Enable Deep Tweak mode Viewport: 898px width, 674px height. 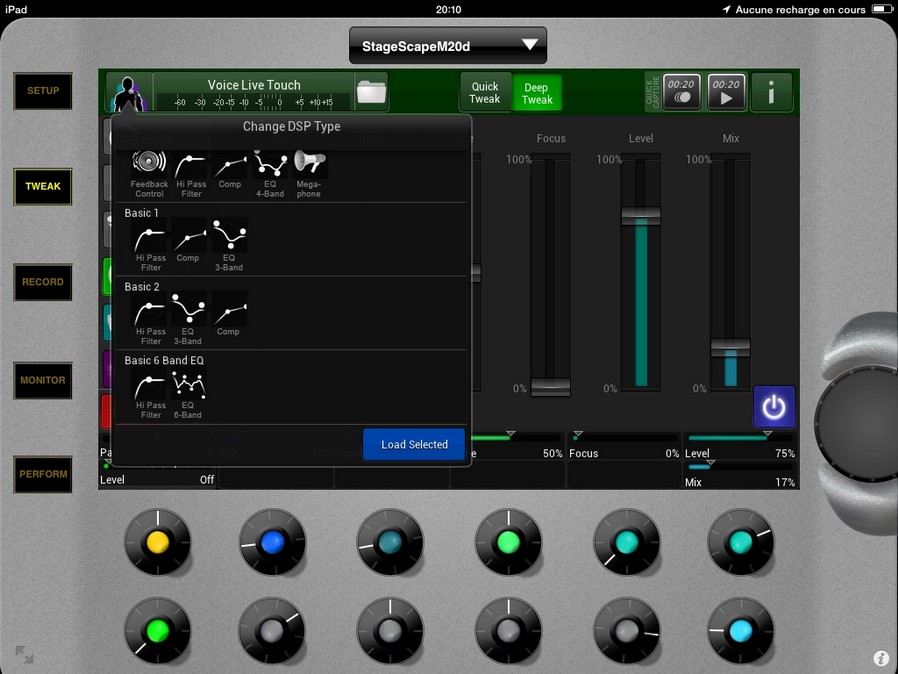(x=537, y=93)
